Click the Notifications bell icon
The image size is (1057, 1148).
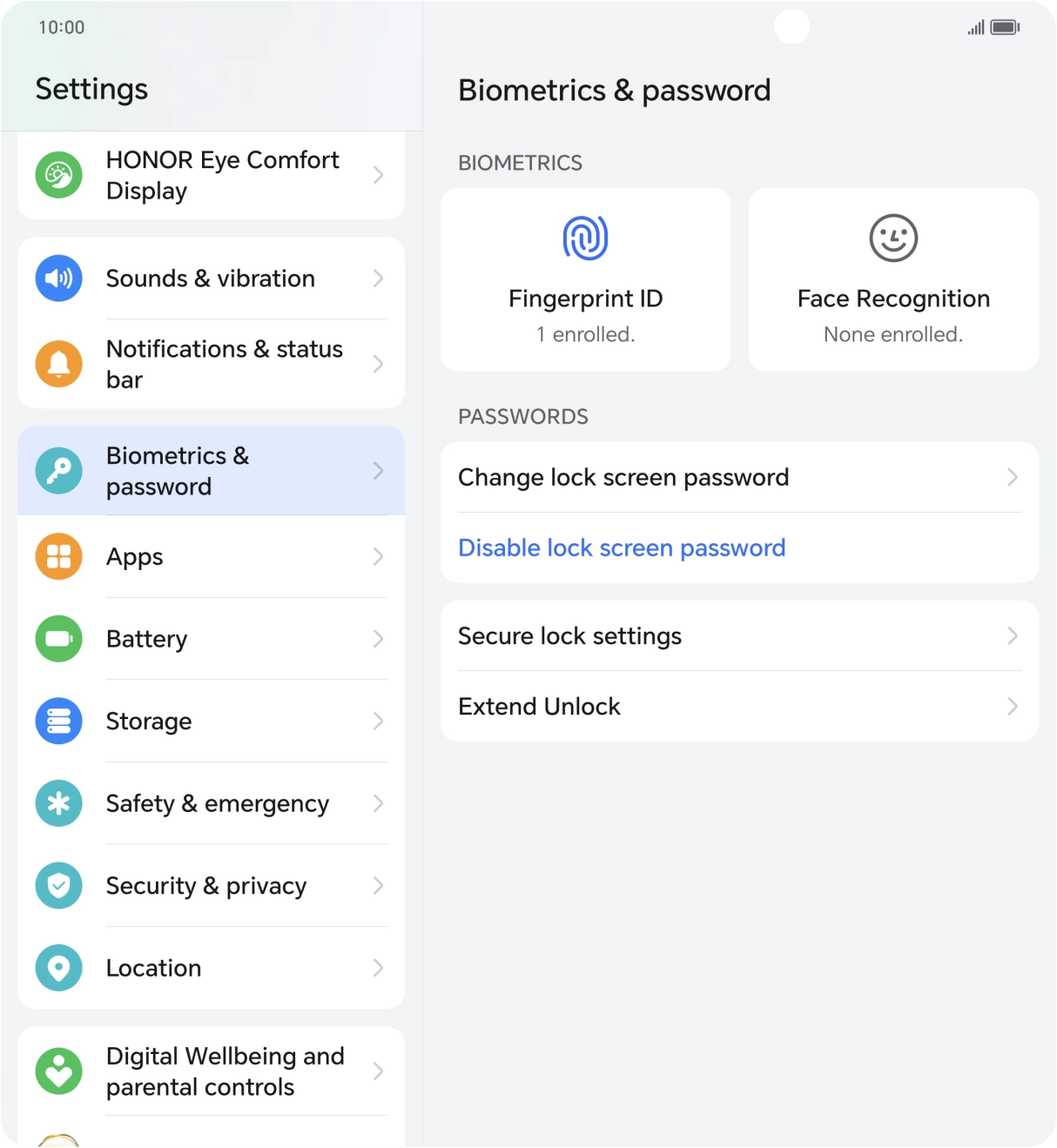[57, 364]
